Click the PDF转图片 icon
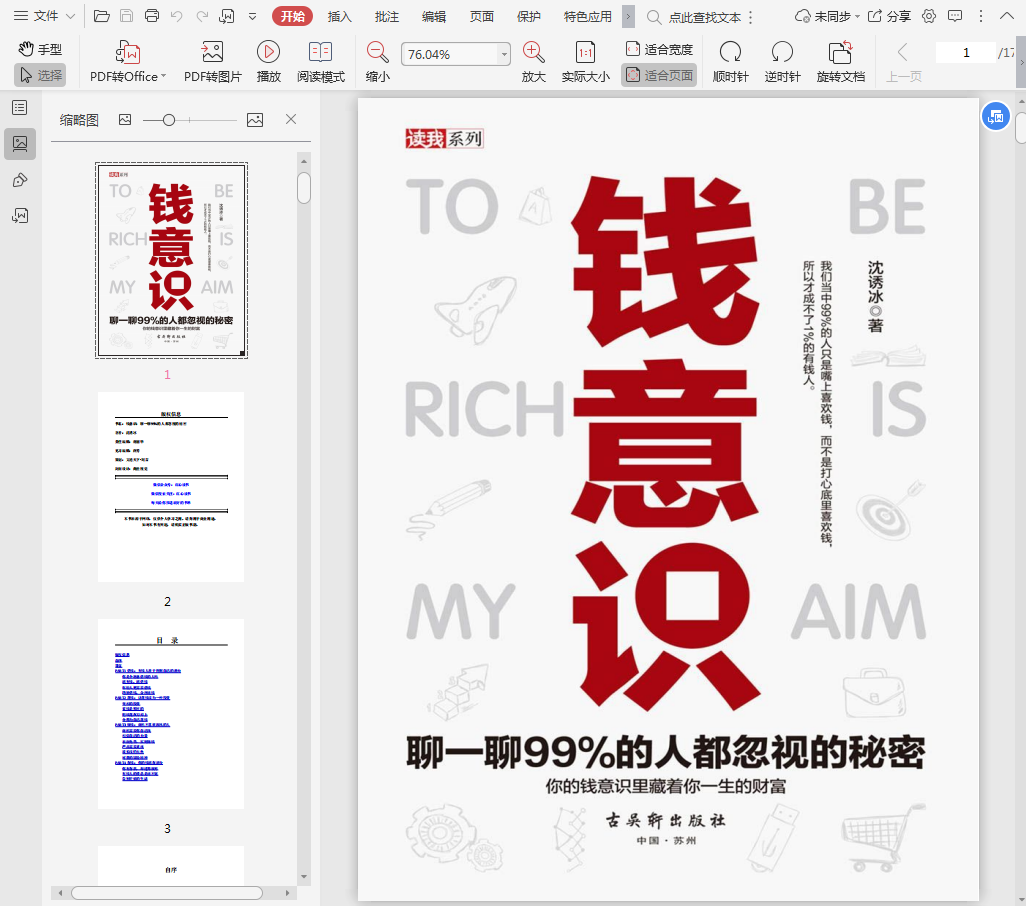 point(212,53)
